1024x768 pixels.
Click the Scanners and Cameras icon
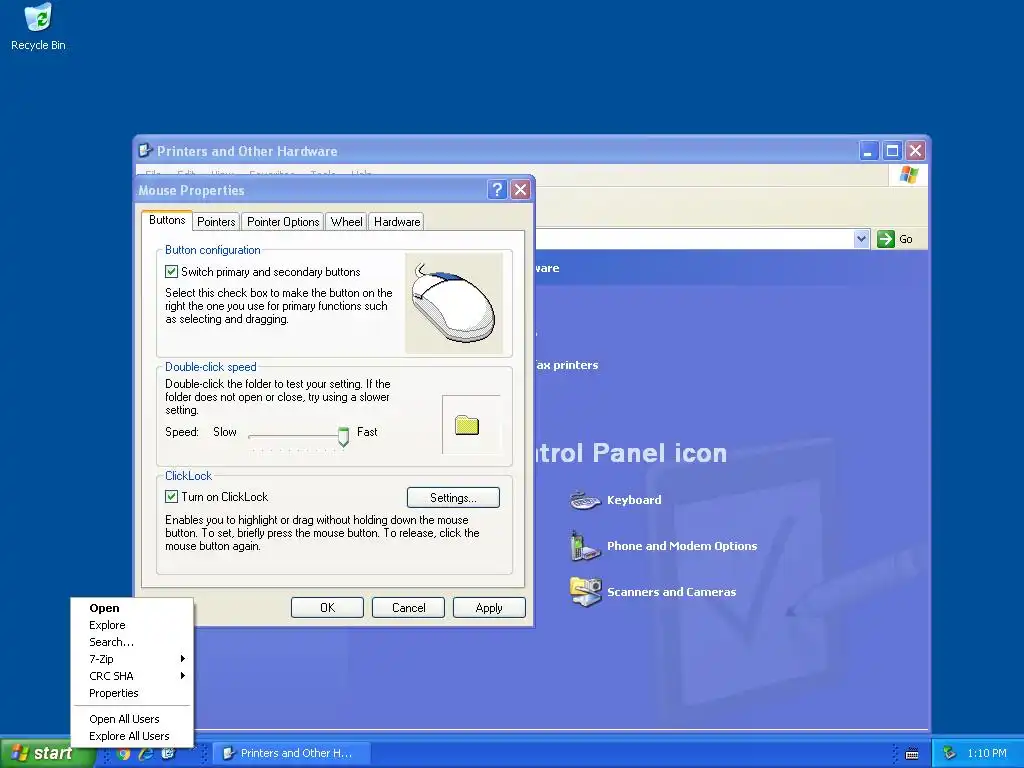coord(585,592)
